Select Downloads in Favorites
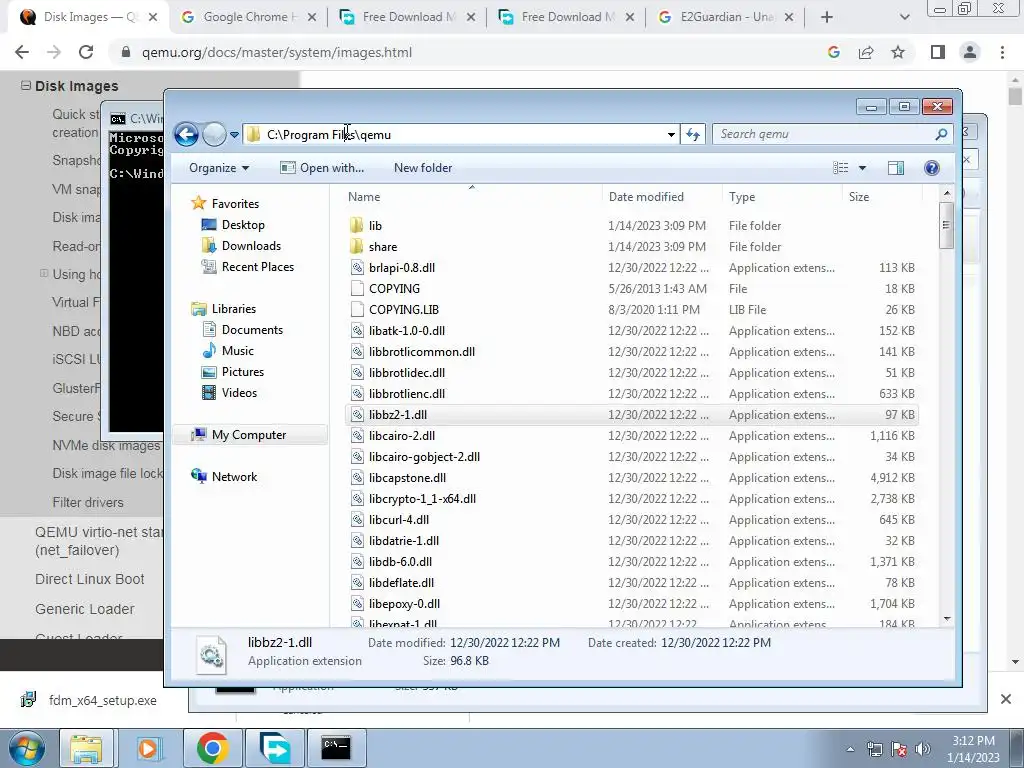 tap(251, 246)
